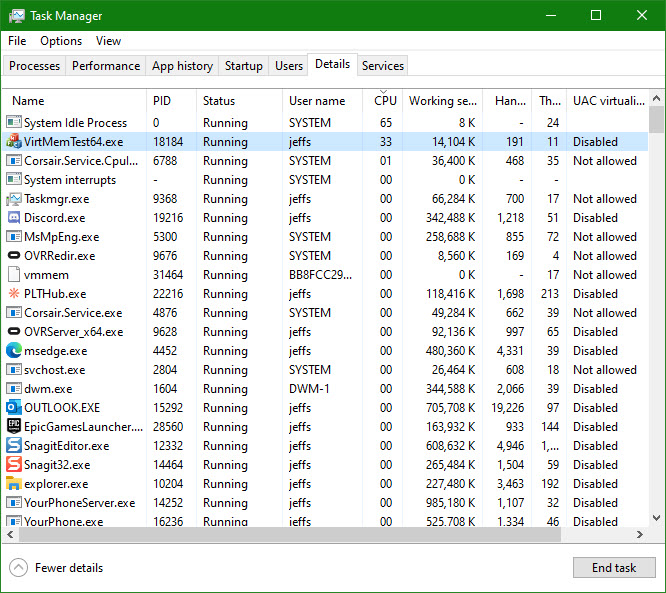Sort by the Threads column header
Image resolution: width=666 pixels, height=593 pixels.
(x=549, y=101)
